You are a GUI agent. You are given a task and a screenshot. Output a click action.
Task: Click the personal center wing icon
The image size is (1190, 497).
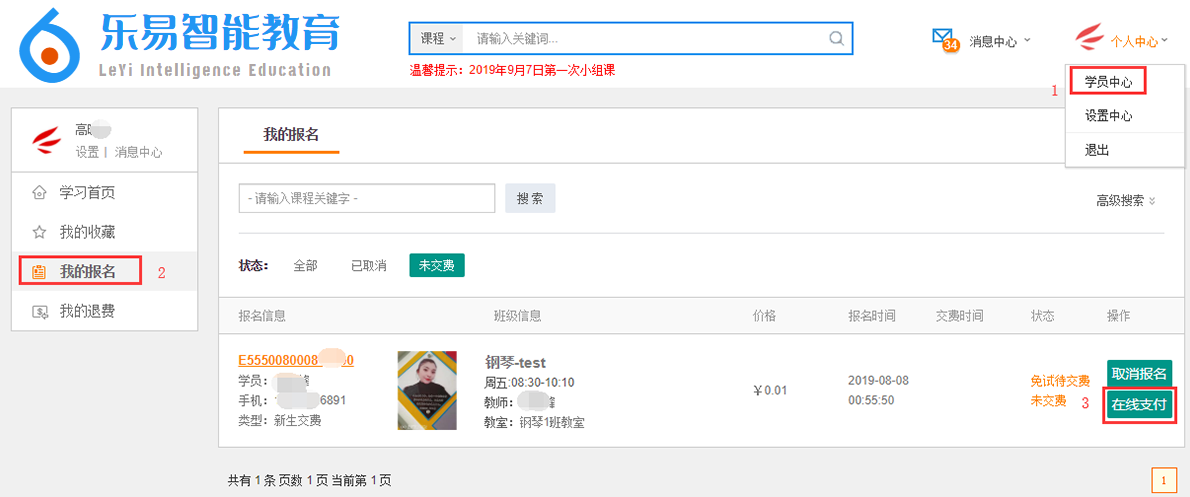[1089, 40]
